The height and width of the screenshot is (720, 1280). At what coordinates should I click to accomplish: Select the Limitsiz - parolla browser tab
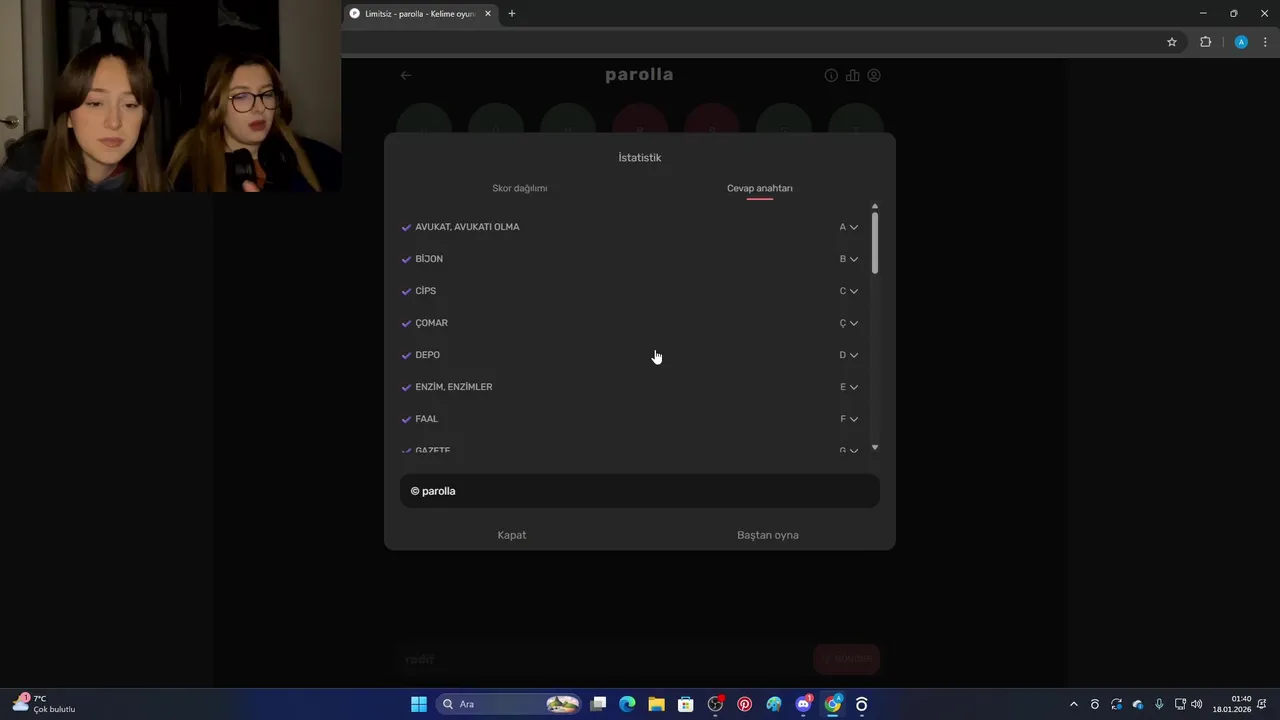420,14
